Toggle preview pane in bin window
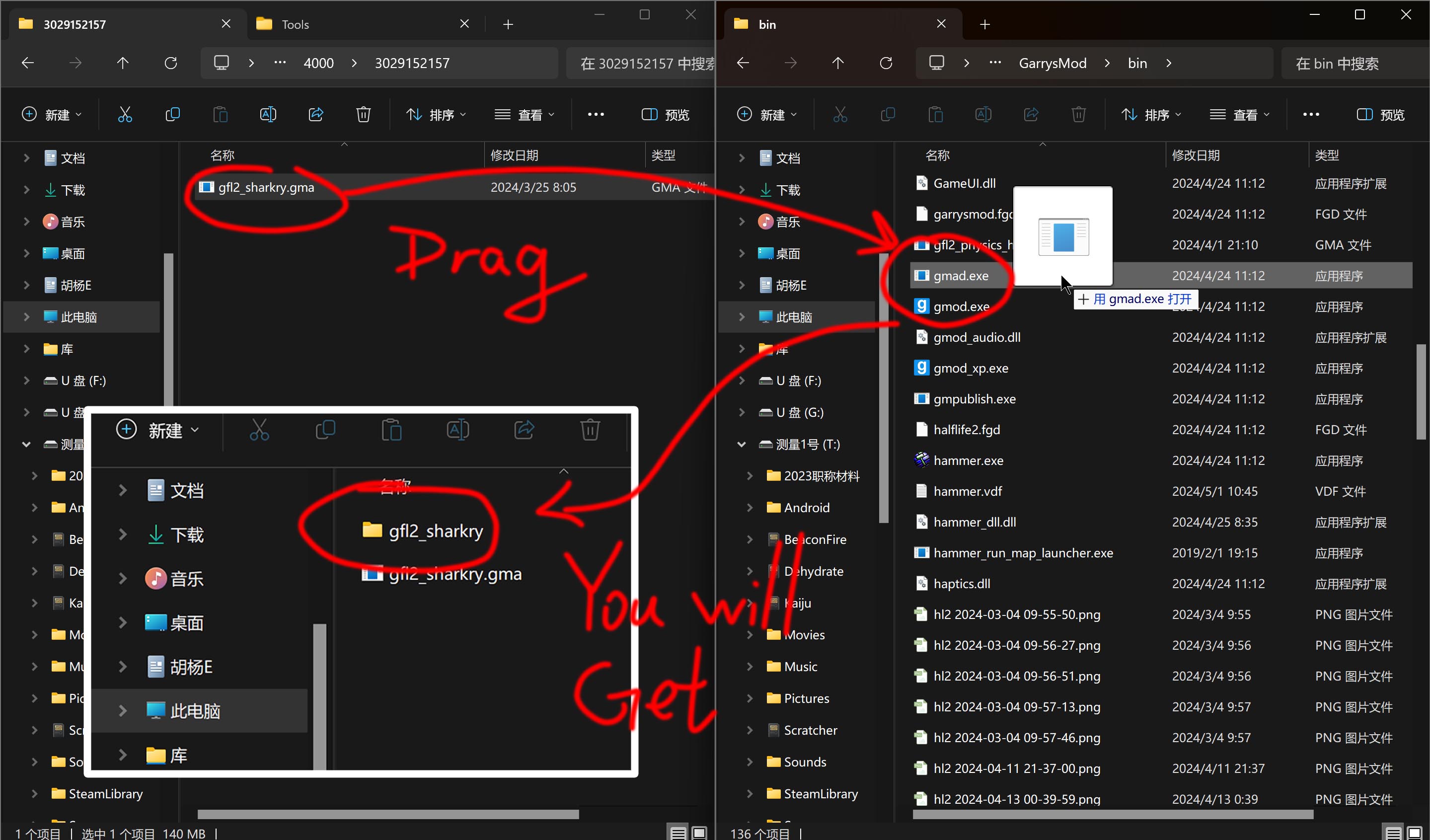The image size is (1430, 840). point(1380,115)
